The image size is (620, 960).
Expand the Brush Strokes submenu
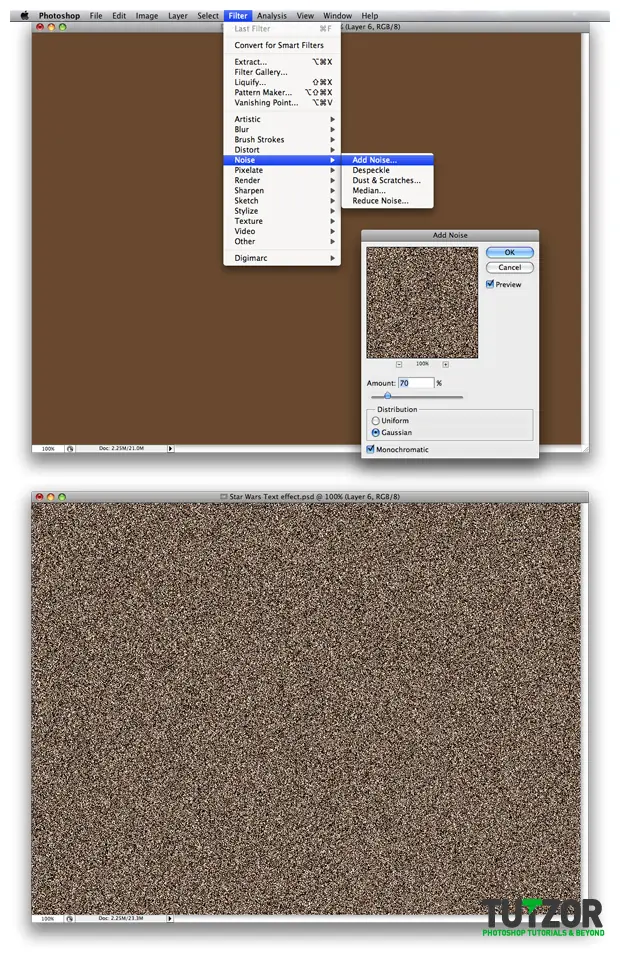282,140
